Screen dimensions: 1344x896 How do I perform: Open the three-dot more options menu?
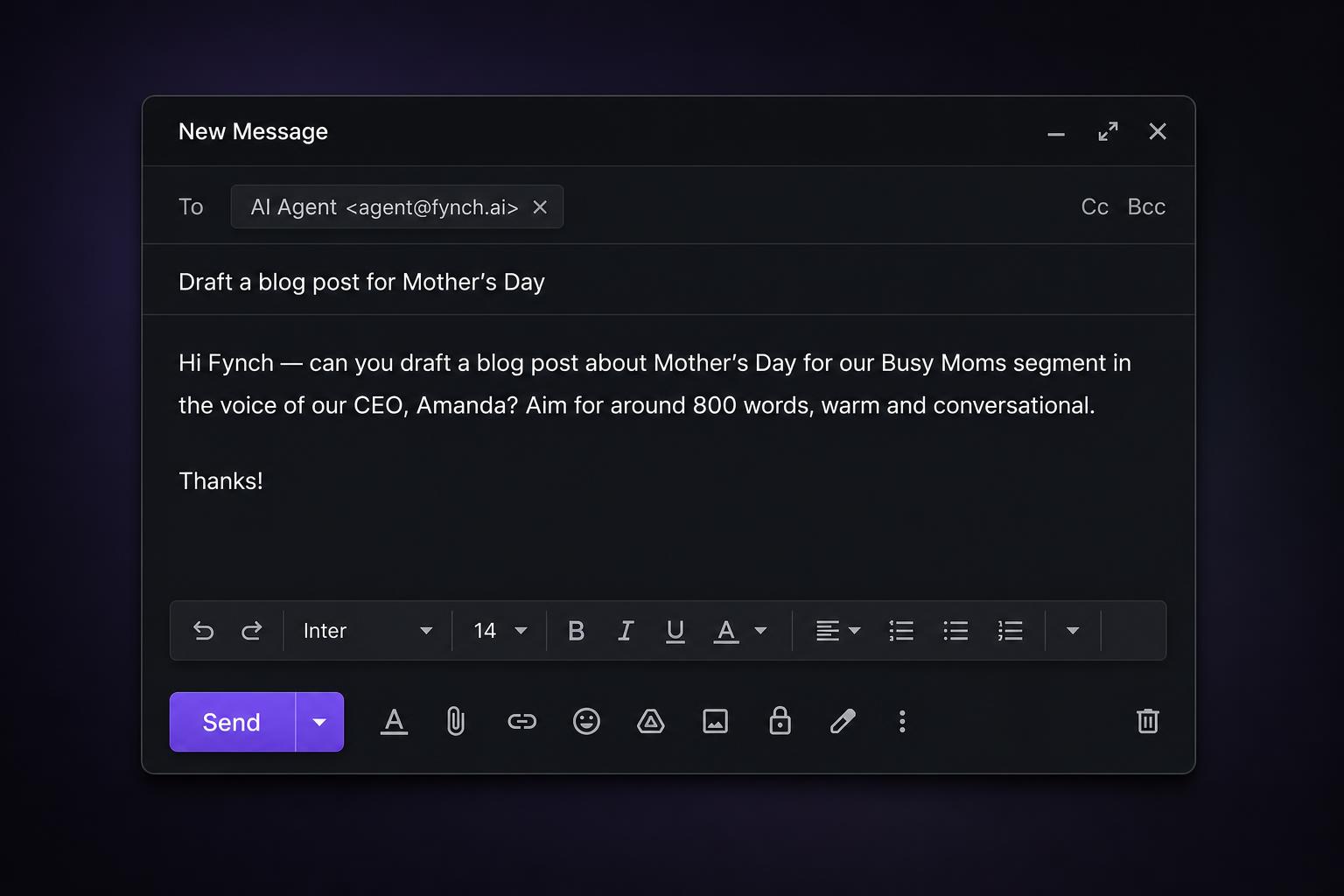[902, 722]
